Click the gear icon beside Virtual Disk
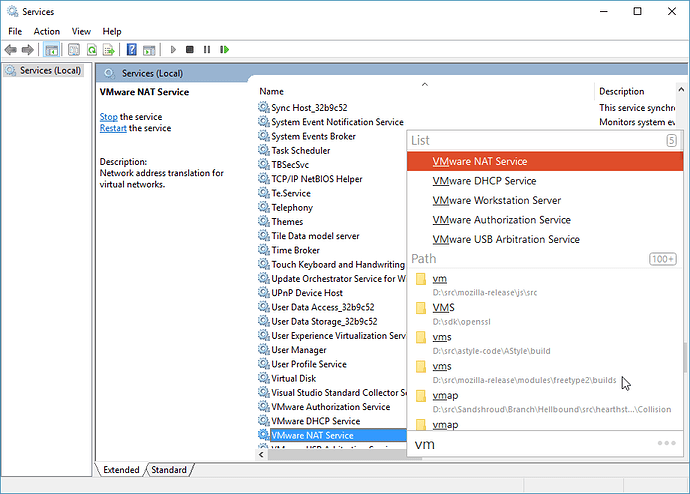This screenshot has height=494, width=690. [x=264, y=378]
